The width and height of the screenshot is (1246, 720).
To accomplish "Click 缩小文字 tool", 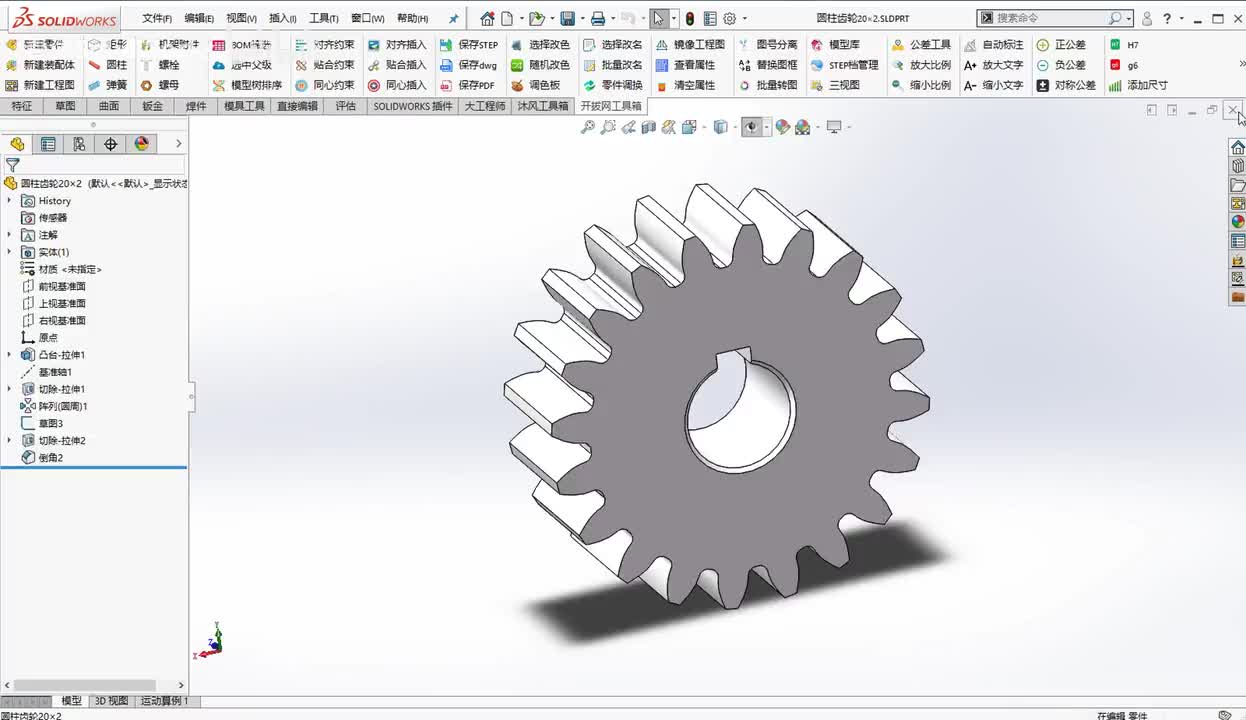I will click(x=993, y=85).
